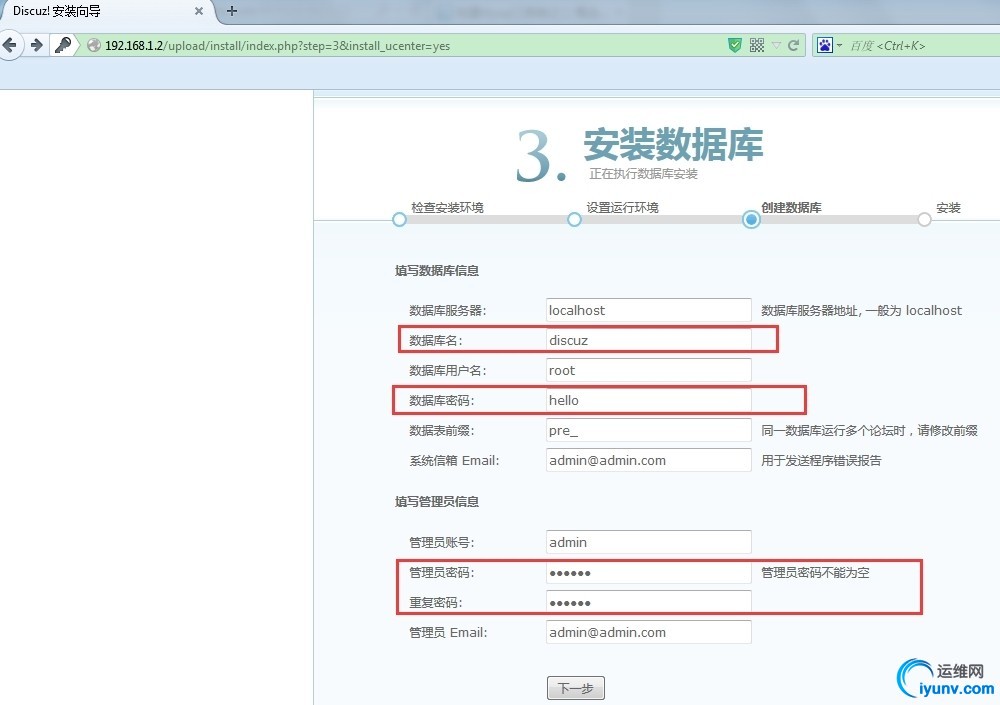Click the 安装数据库 title heading

[x=673, y=144]
